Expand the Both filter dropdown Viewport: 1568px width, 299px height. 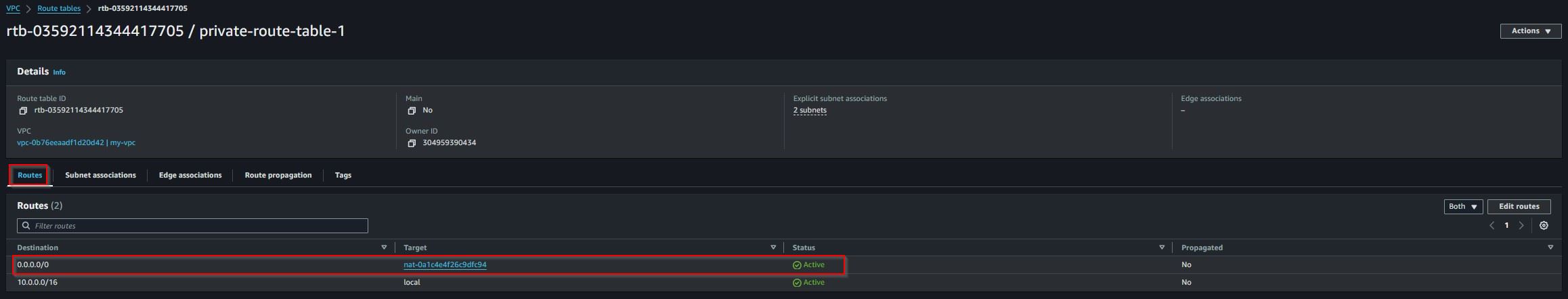1463,207
